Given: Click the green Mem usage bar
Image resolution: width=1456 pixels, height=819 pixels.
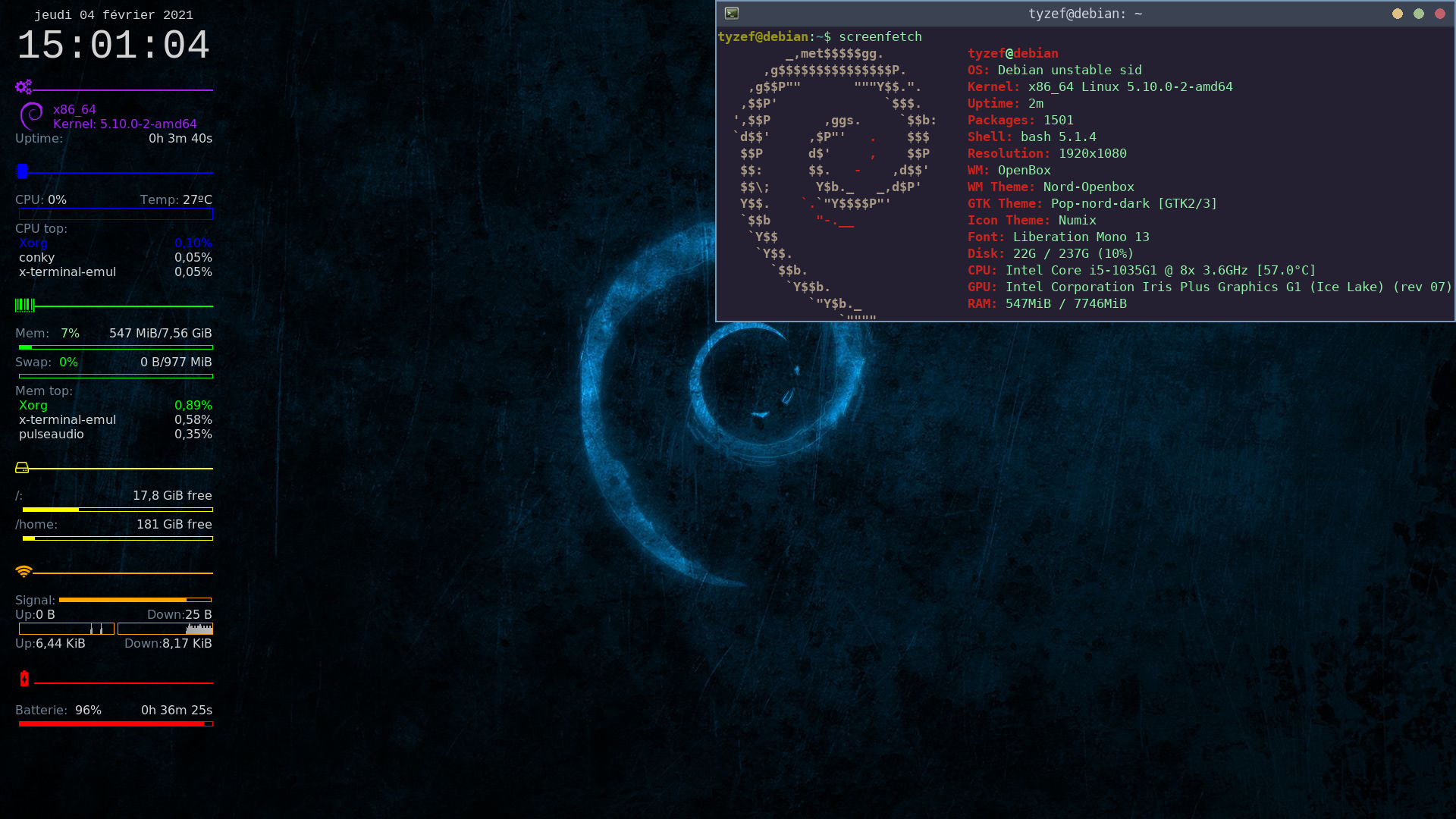Looking at the screenshot, I should (x=115, y=347).
